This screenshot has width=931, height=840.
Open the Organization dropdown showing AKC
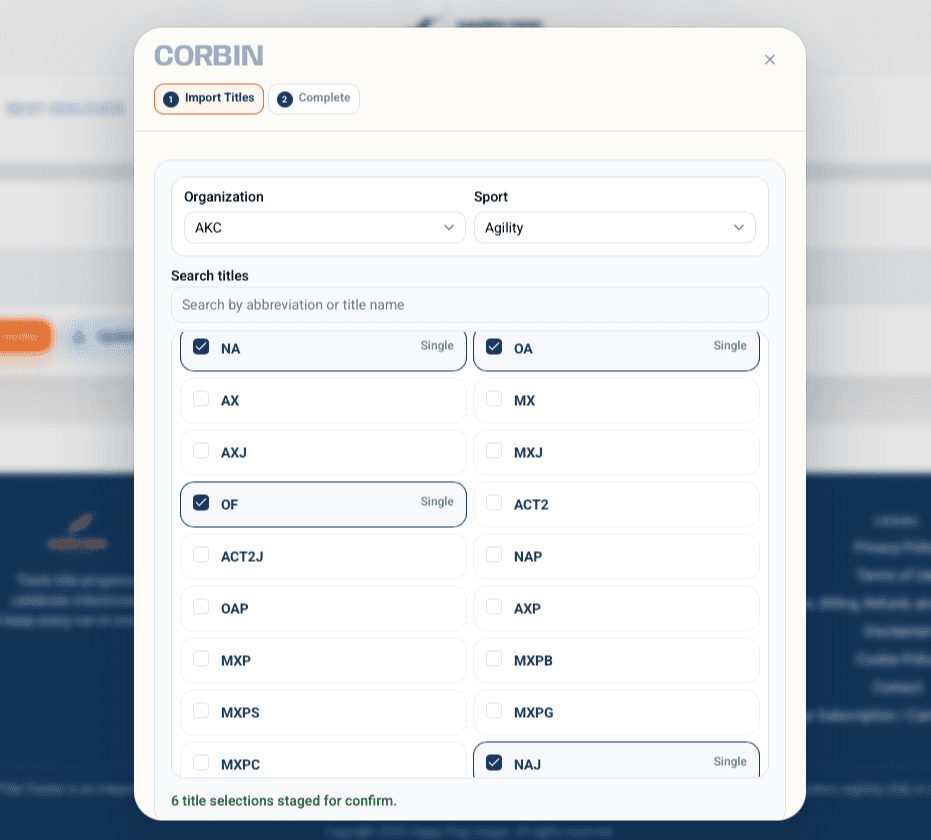pos(325,227)
